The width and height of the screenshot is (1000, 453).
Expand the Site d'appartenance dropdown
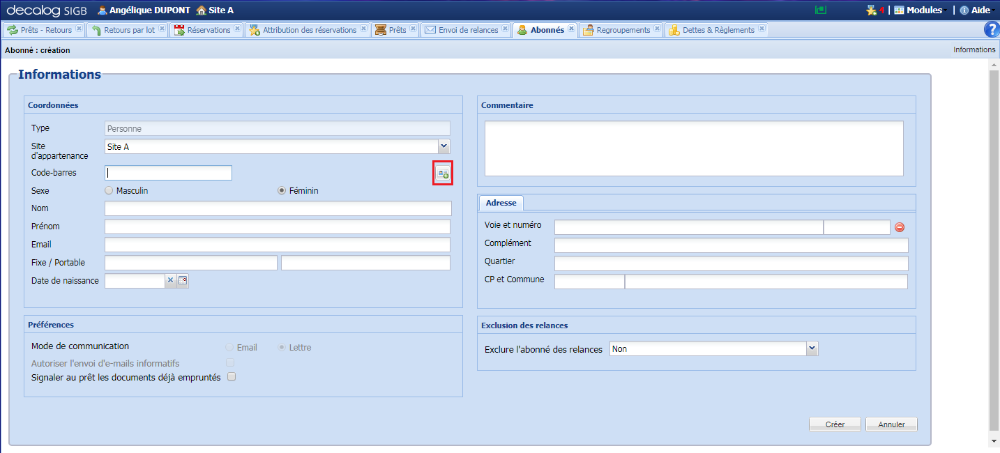(443, 147)
